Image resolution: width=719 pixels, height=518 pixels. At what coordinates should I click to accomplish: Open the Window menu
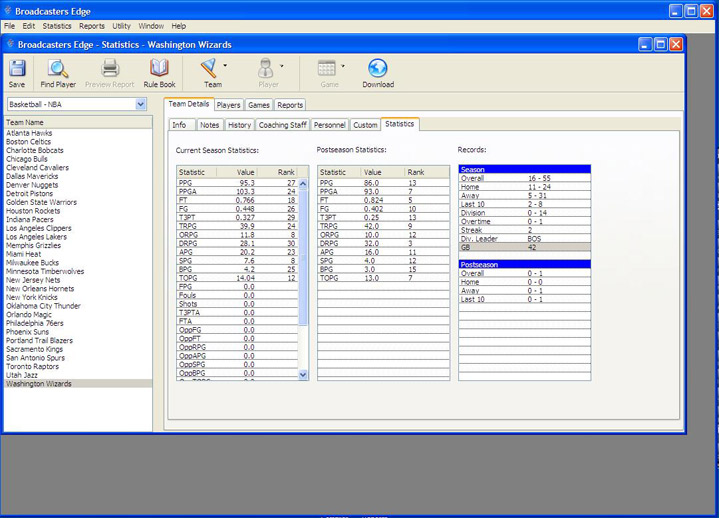[151, 26]
